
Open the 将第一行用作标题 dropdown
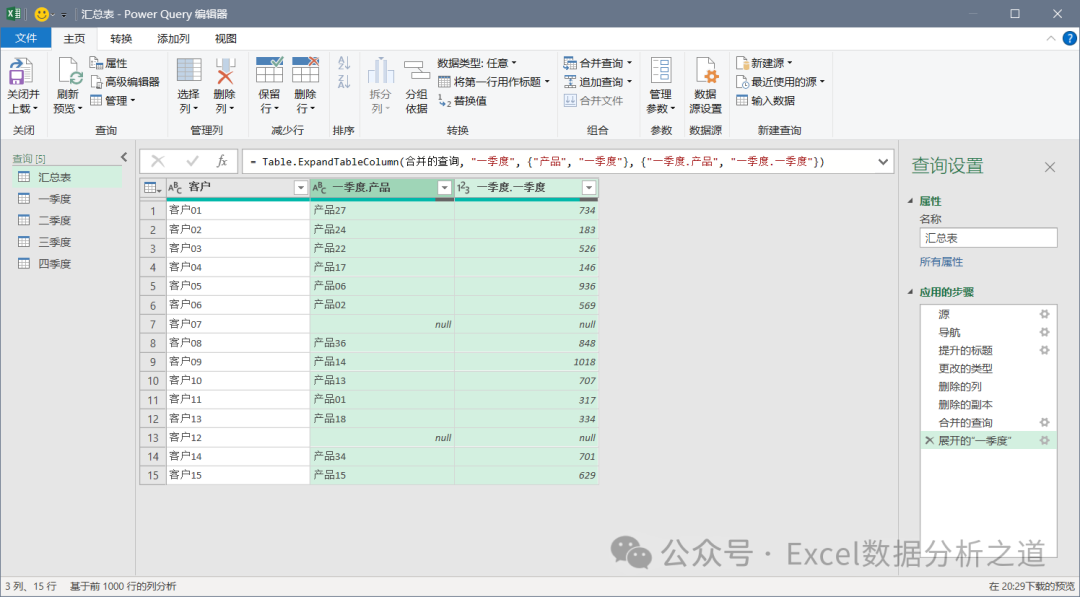[494, 81]
